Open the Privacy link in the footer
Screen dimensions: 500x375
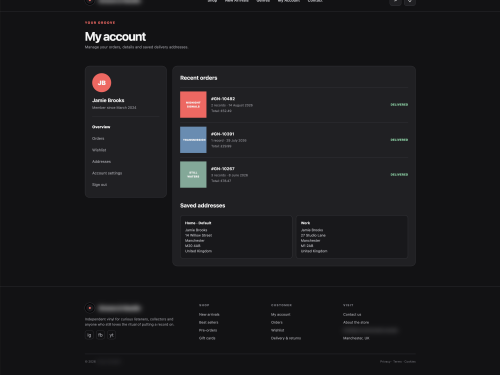click(385, 362)
